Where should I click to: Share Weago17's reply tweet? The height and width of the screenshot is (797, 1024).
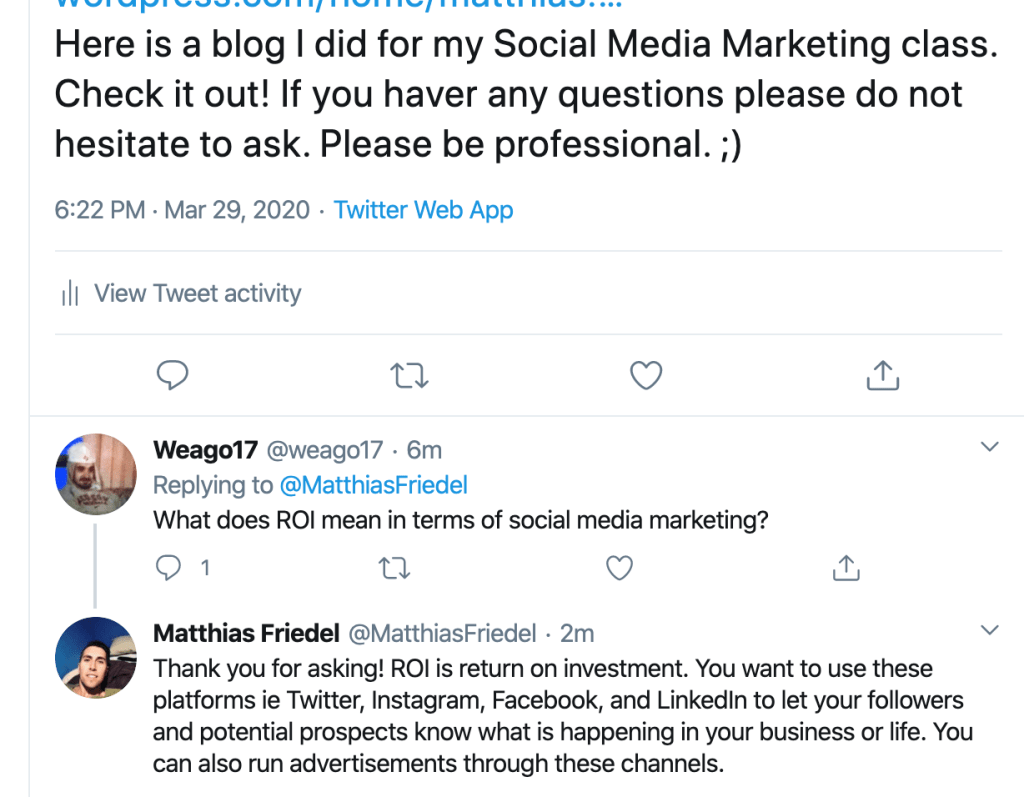click(846, 568)
